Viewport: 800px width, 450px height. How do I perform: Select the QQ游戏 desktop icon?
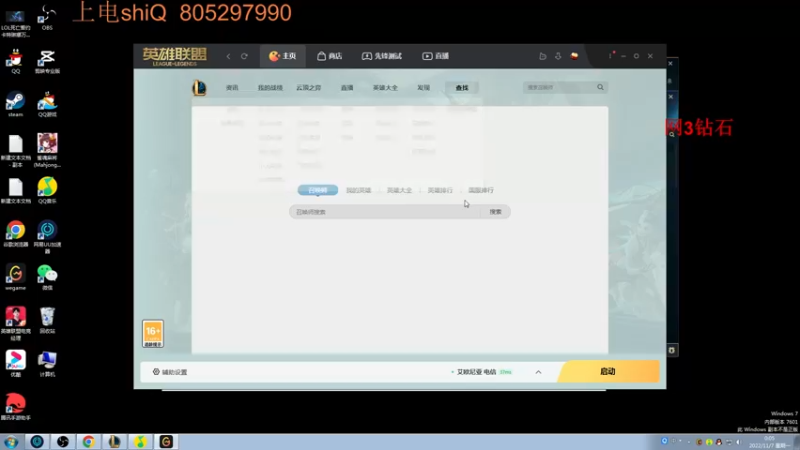47,105
